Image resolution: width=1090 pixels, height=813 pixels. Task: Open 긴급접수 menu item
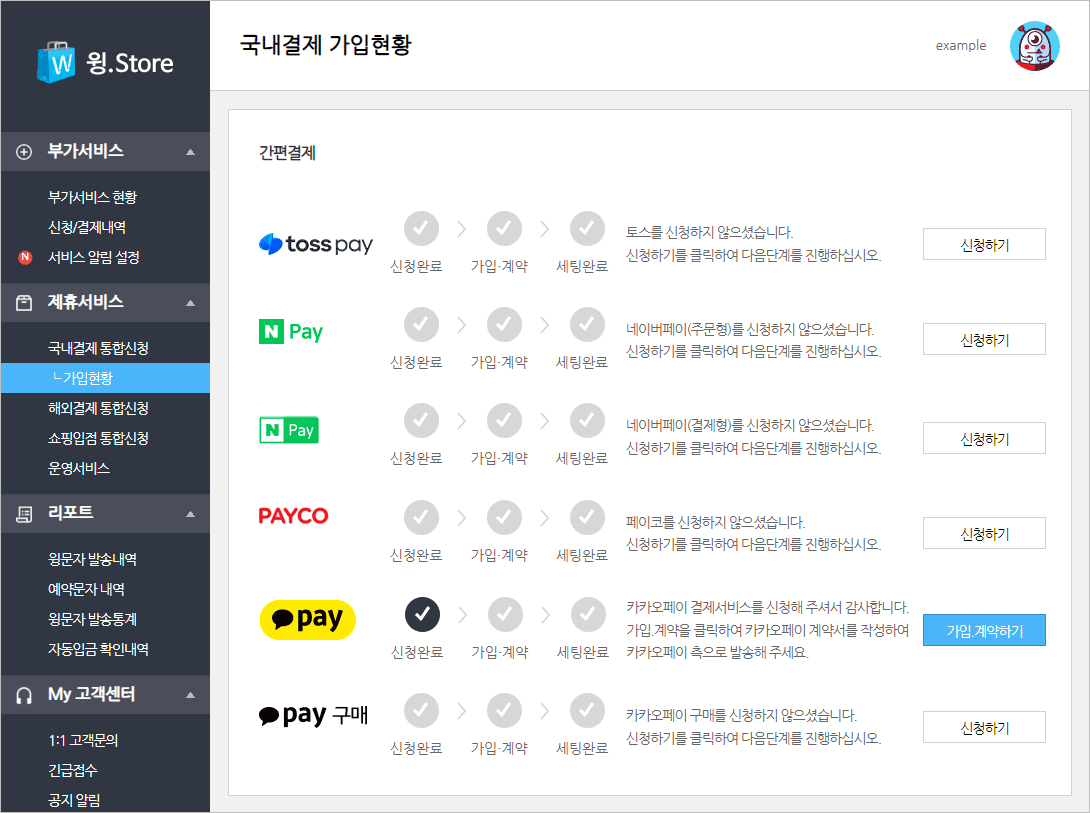(x=73, y=770)
